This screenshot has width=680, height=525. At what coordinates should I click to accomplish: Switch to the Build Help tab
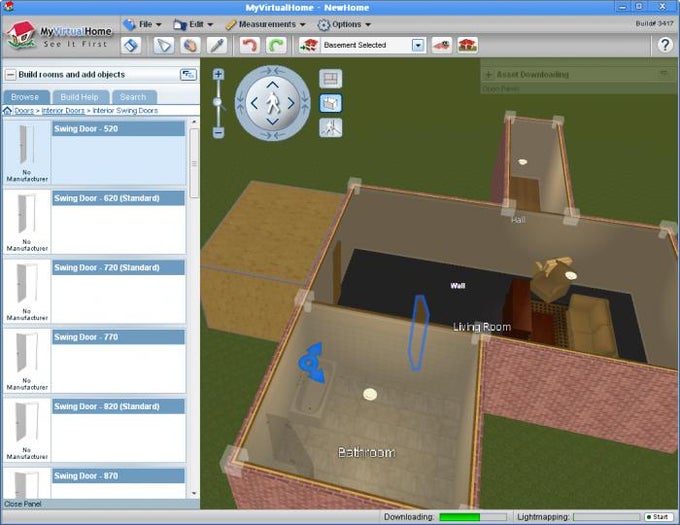pyautogui.click(x=79, y=97)
